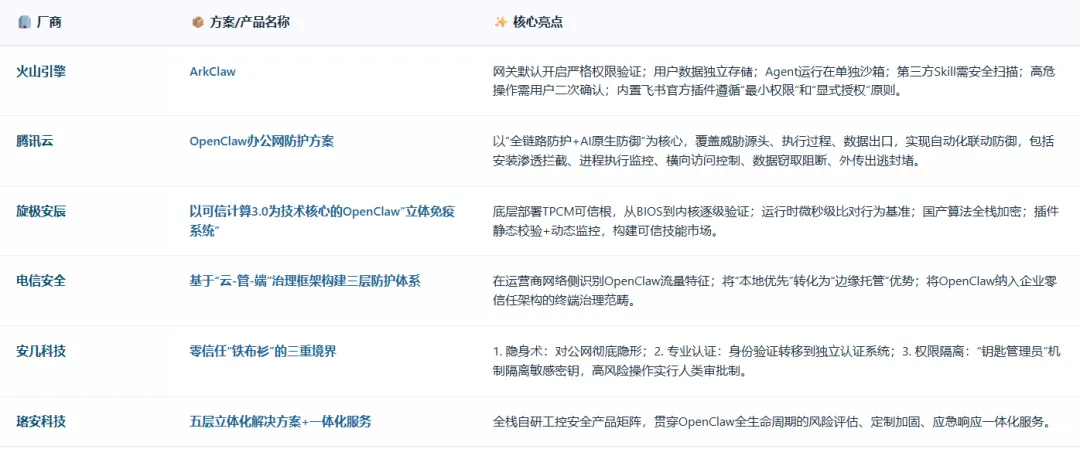Open 基于"云-管-端"治理框架 product name

(x=304, y=281)
